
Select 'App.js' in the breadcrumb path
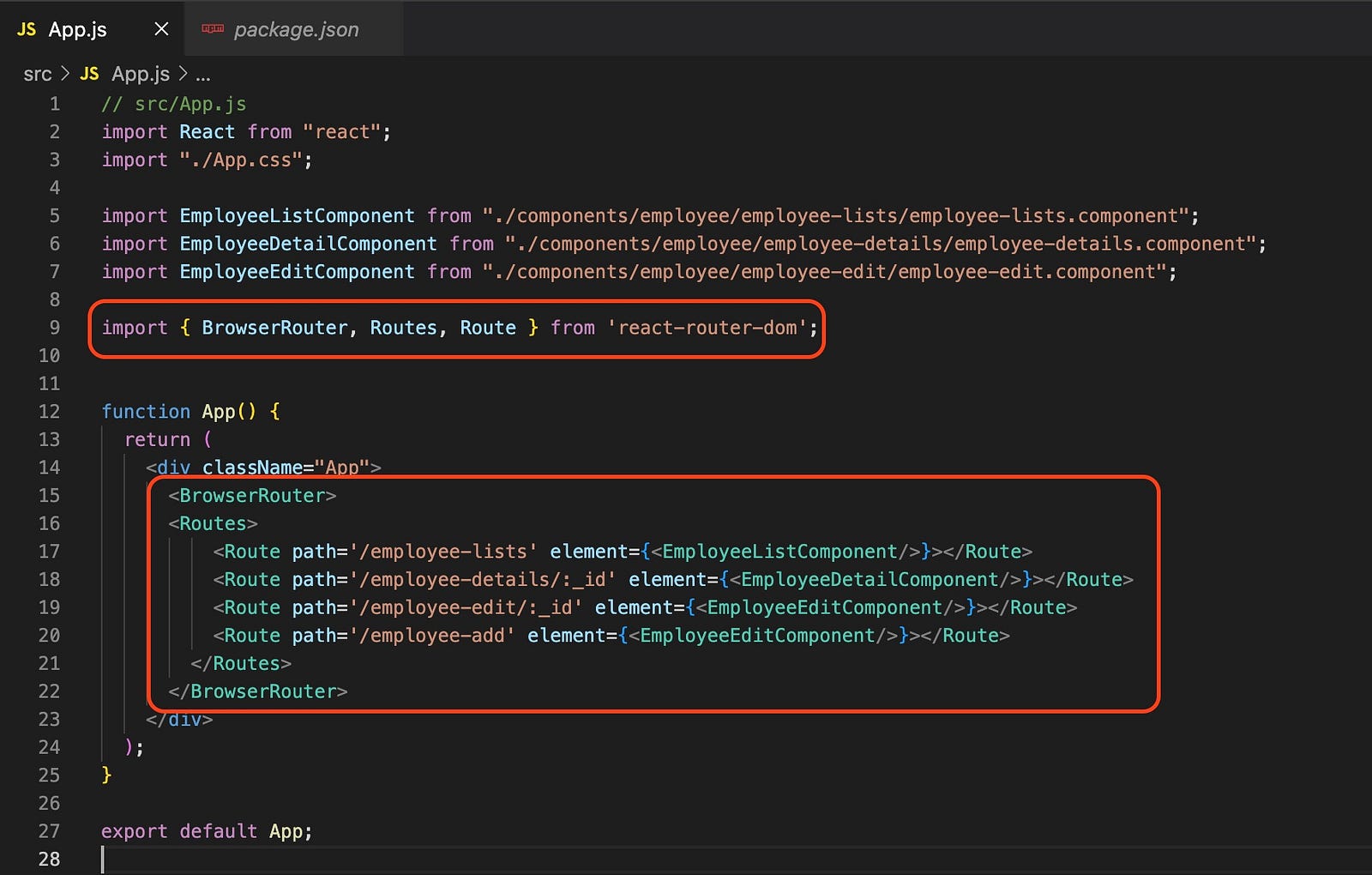pos(141,75)
